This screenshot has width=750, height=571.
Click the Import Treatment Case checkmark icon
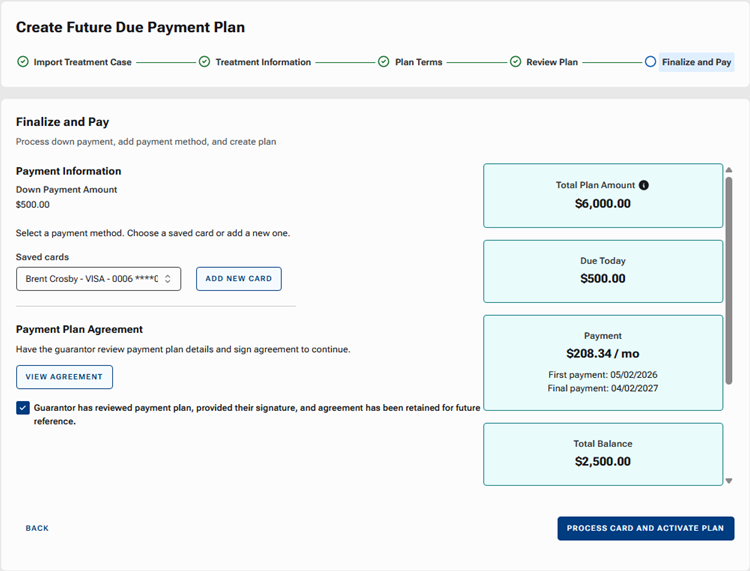point(23,62)
